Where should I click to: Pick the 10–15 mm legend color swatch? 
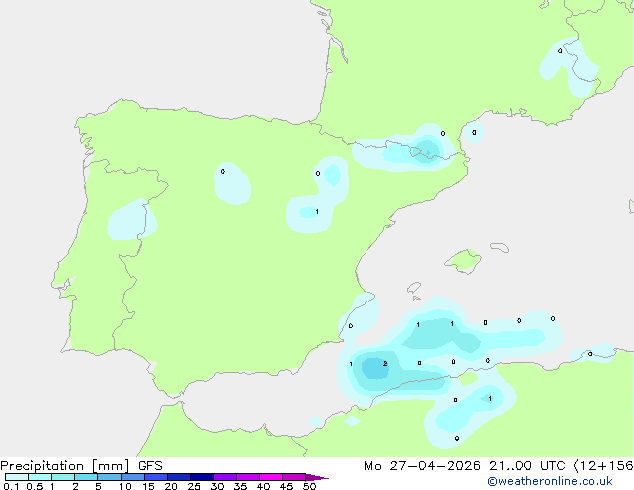click(x=132, y=477)
